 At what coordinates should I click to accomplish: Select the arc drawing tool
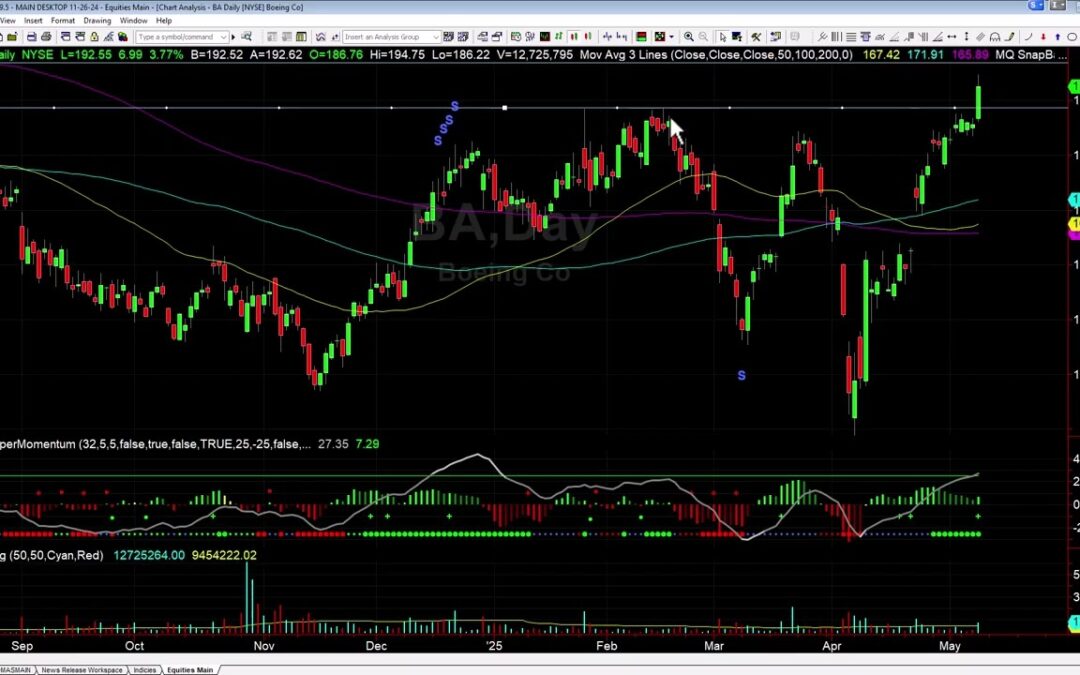click(x=1028, y=37)
